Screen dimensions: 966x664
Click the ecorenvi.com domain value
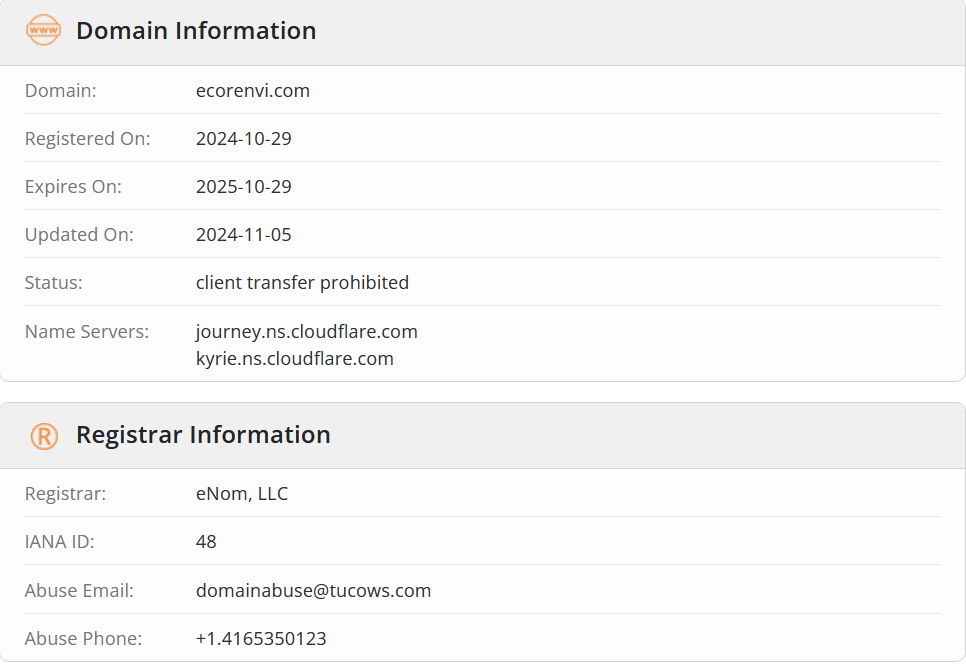click(x=253, y=91)
